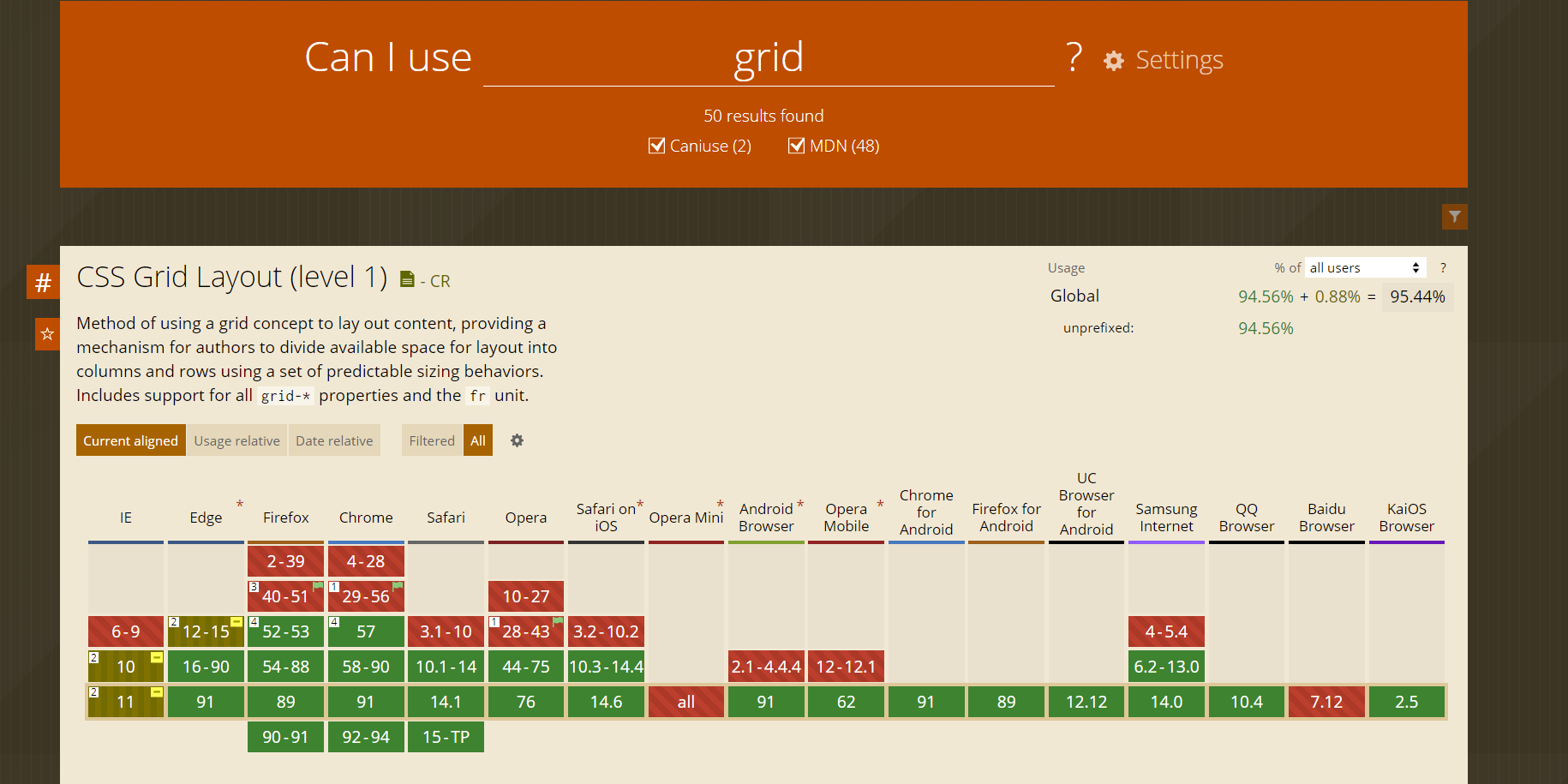Open Settings gear icon in header
The image size is (1568, 784).
[1113, 61]
